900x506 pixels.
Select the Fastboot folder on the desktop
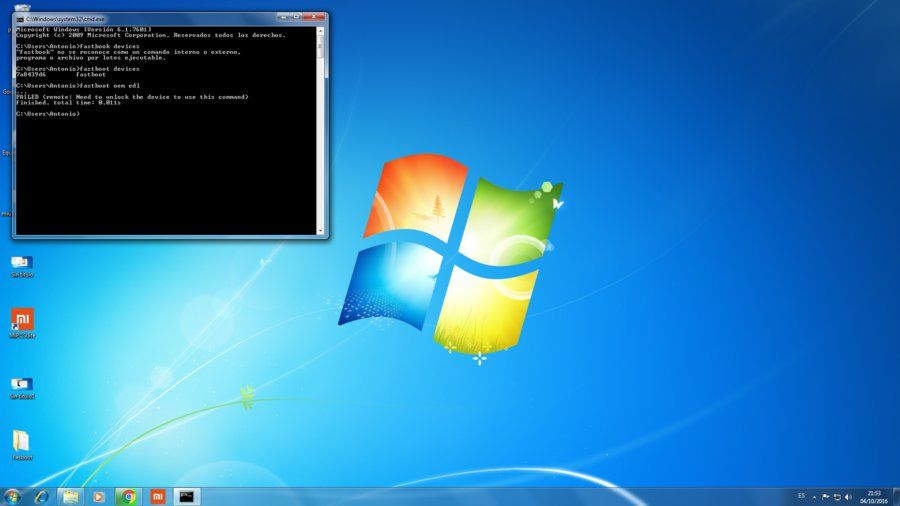click(x=22, y=445)
